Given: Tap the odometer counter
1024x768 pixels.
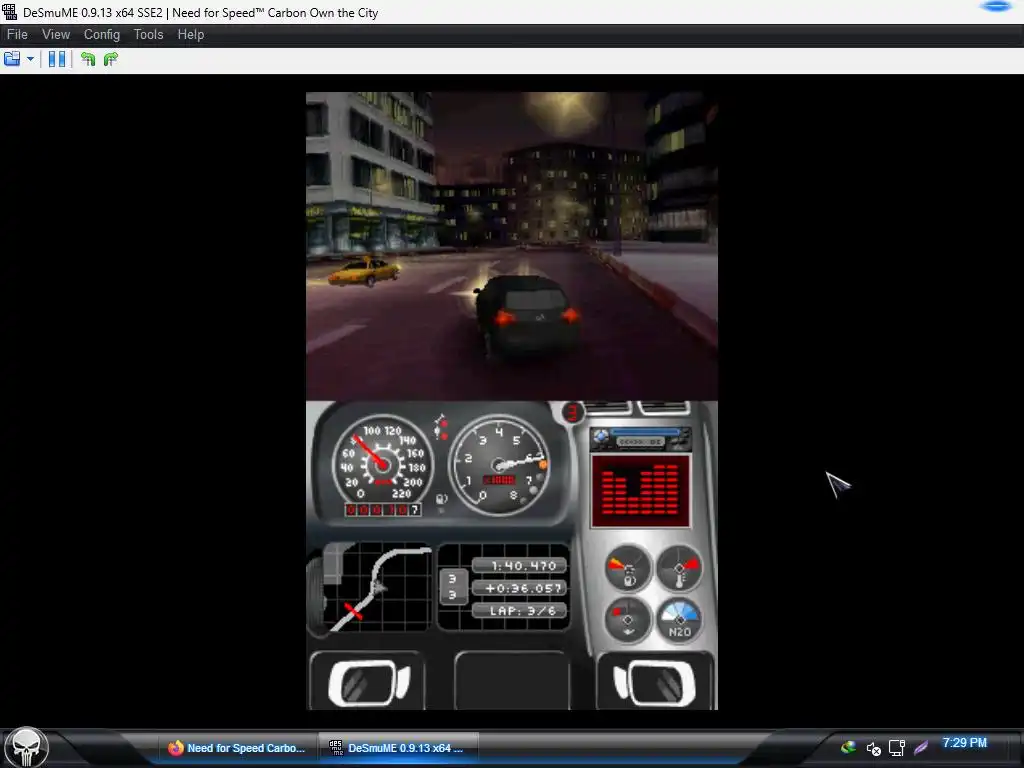Looking at the screenshot, I should point(383,510).
